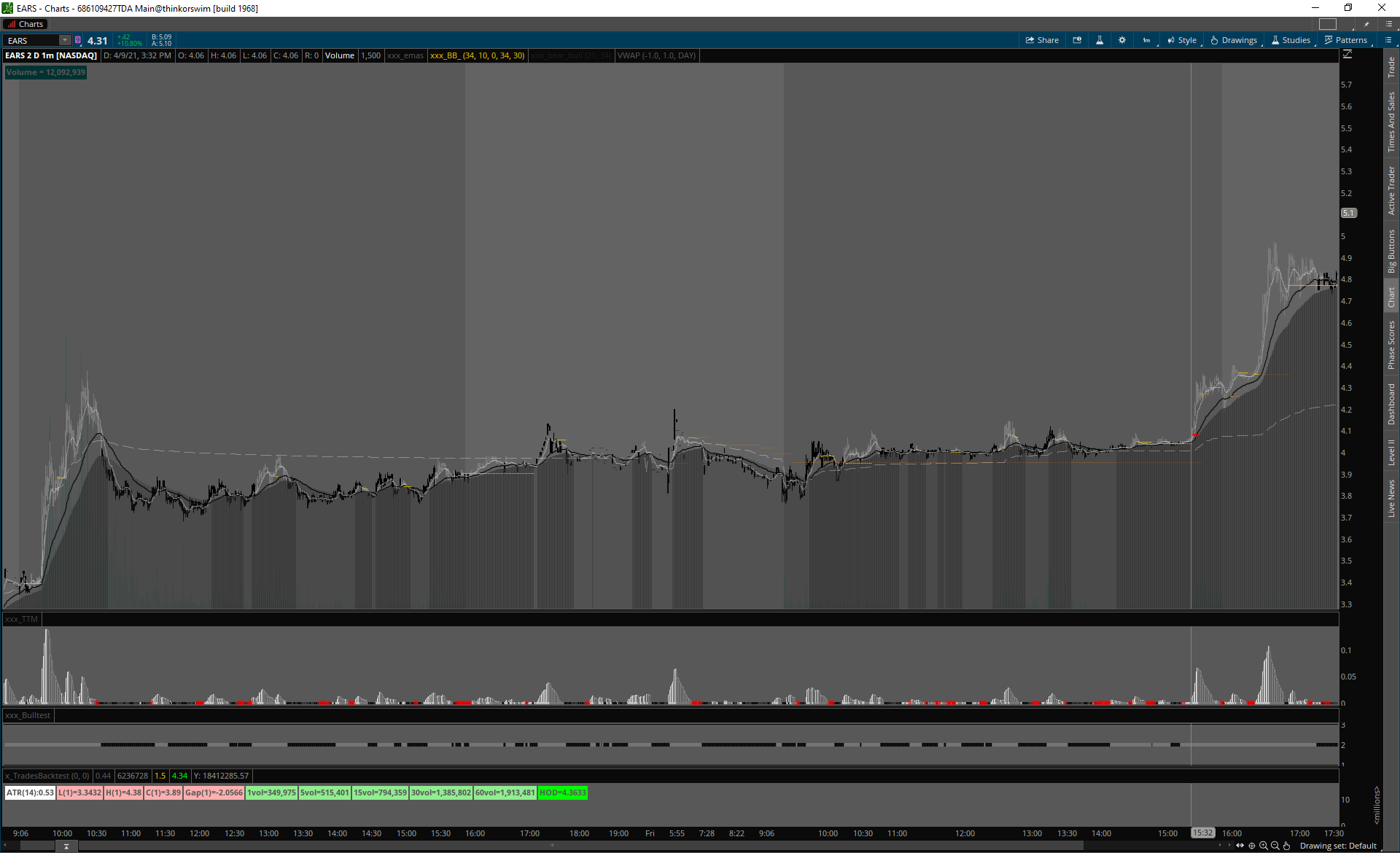Toggle chart scale icon above price axis
The height and width of the screenshot is (853, 1400).
click(1347, 55)
